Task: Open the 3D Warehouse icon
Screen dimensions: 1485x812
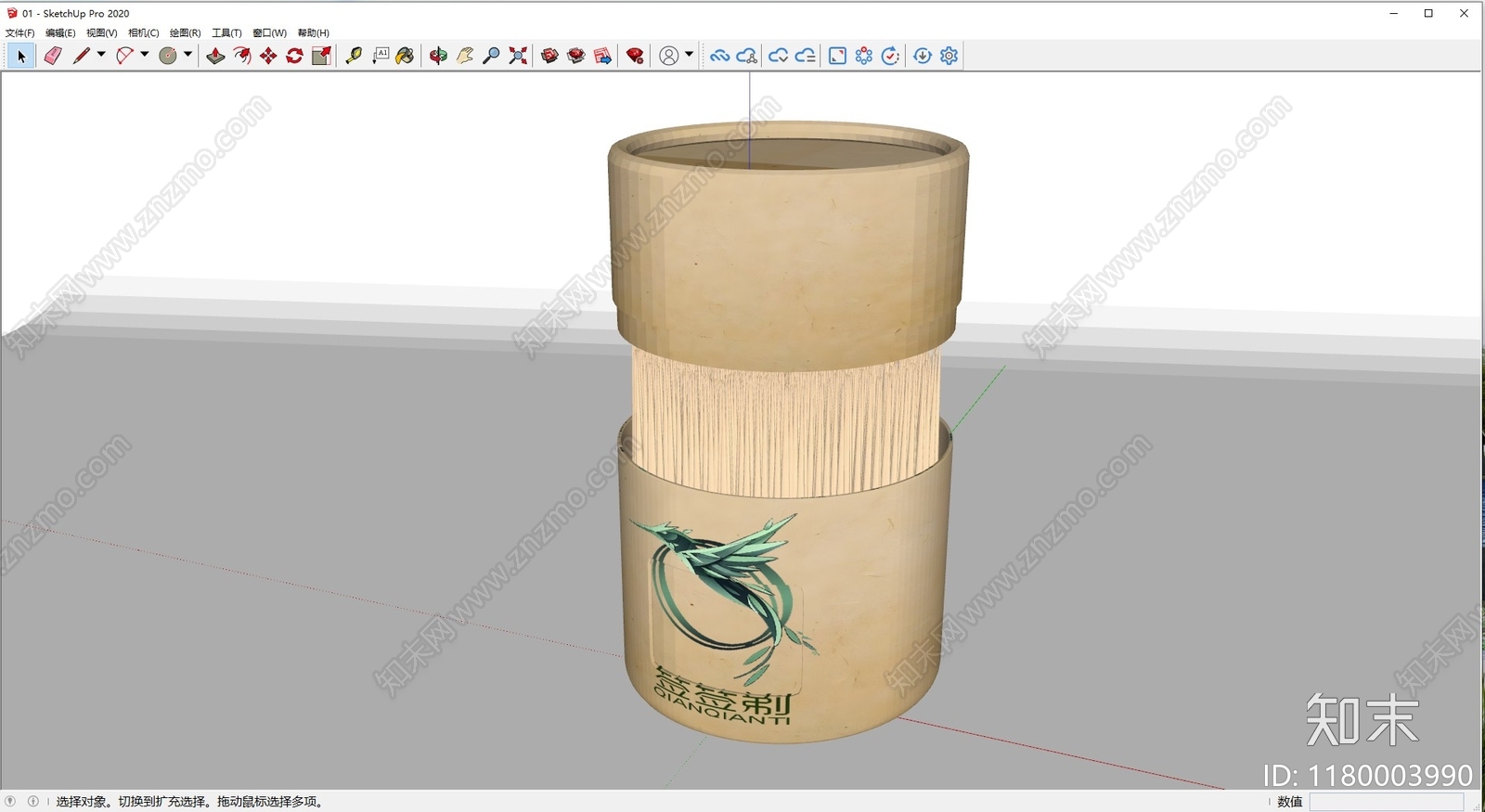Action: point(549,56)
